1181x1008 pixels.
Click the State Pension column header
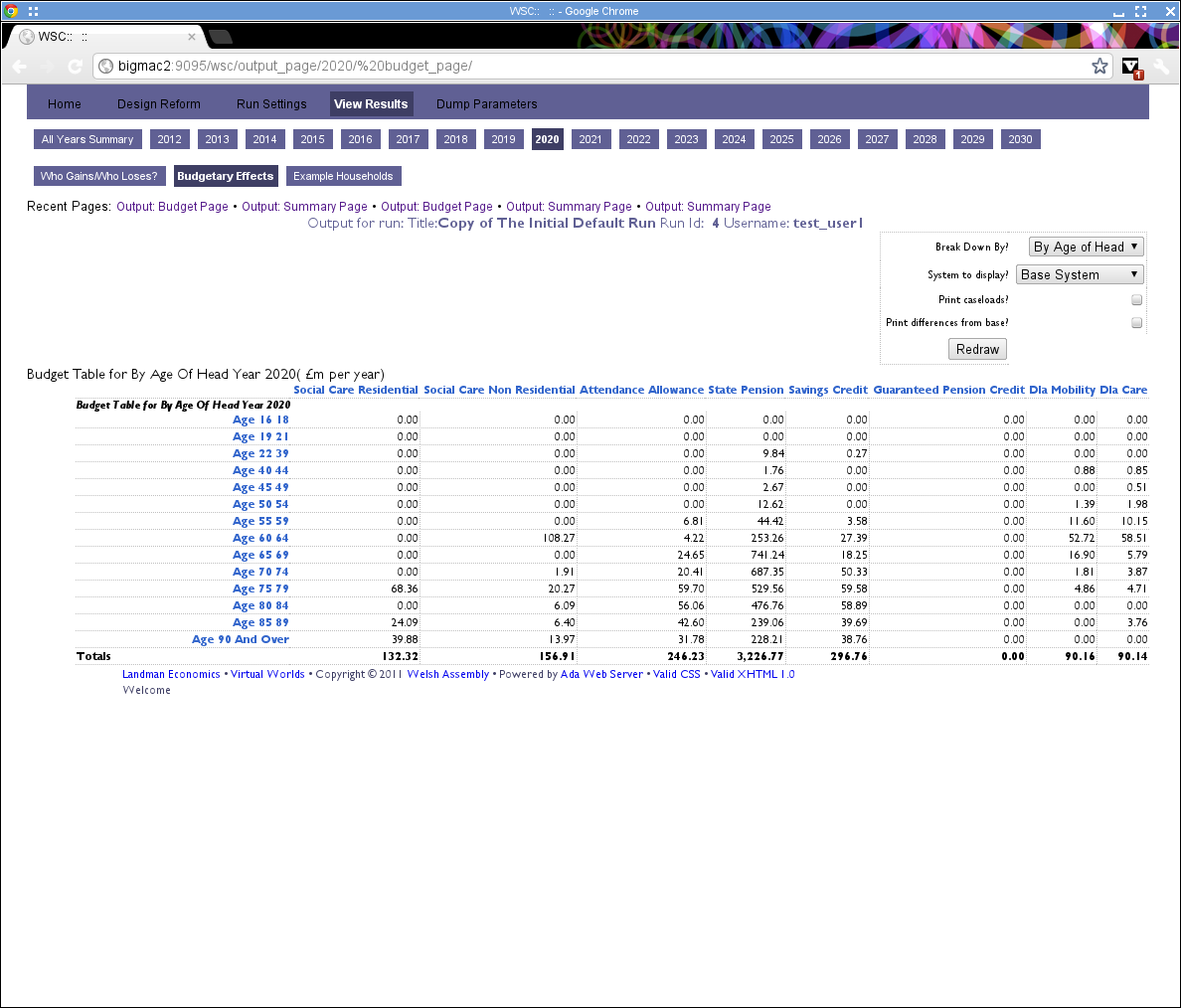[746, 390]
